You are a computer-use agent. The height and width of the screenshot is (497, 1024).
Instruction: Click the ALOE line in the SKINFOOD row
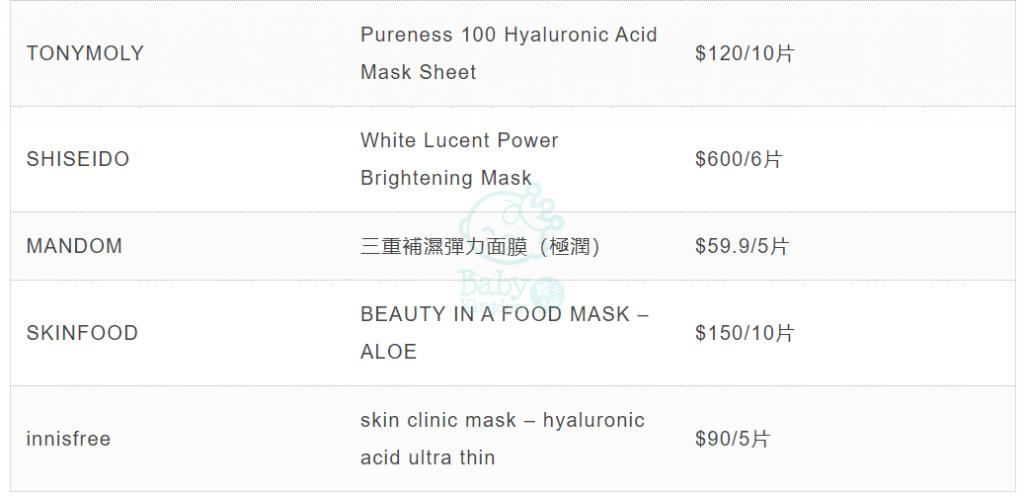tap(389, 351)
